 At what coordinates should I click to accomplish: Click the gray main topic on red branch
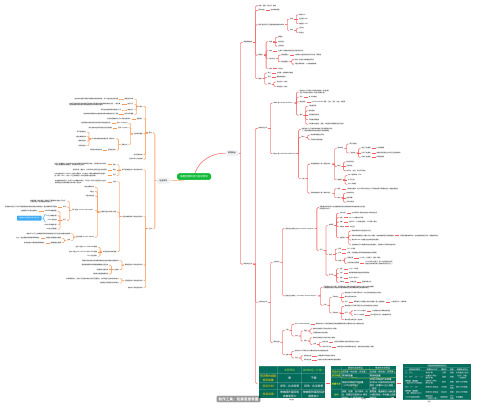coord(231,153)
